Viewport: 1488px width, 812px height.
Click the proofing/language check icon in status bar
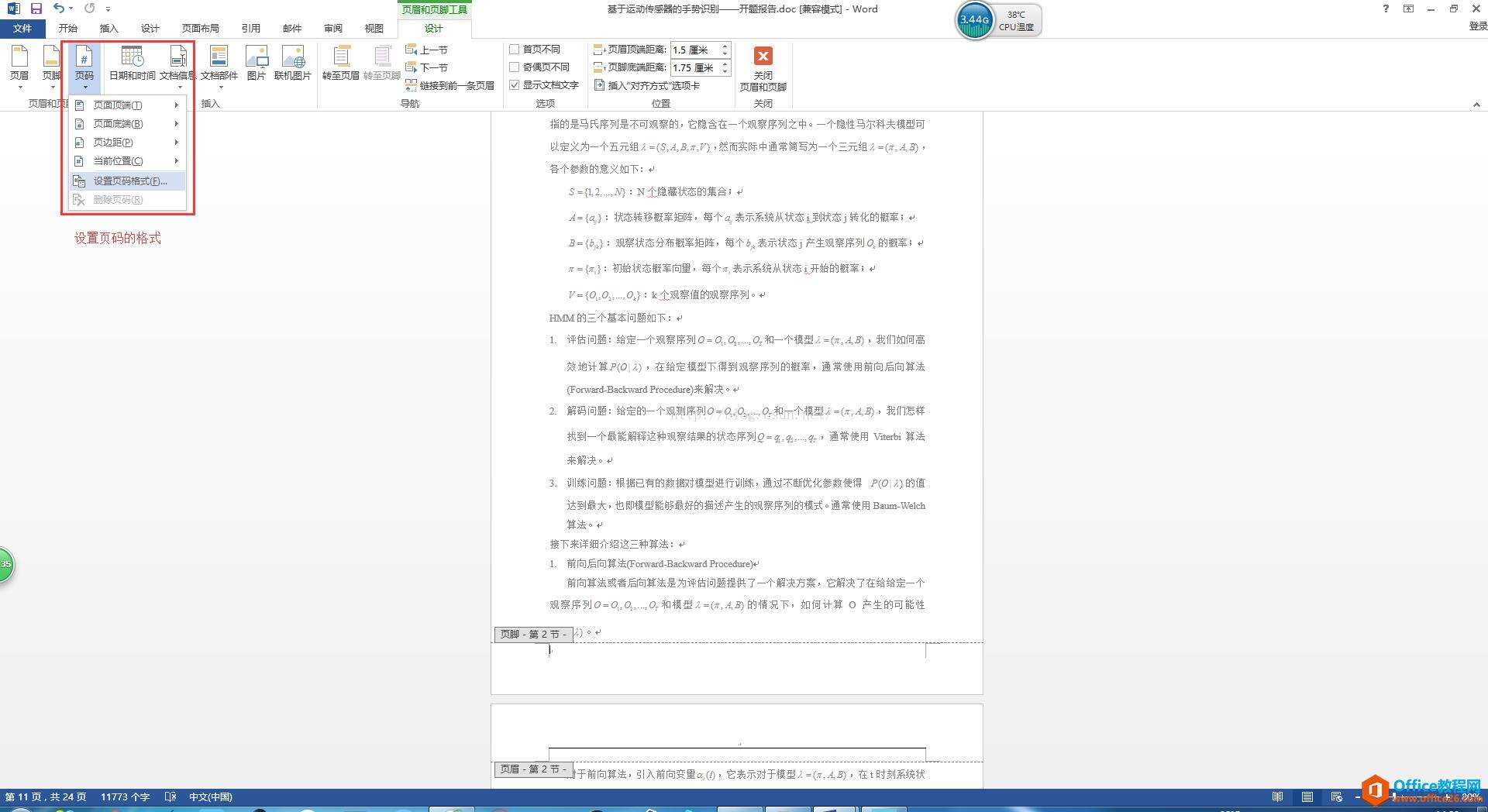click(x=170, y=797)
